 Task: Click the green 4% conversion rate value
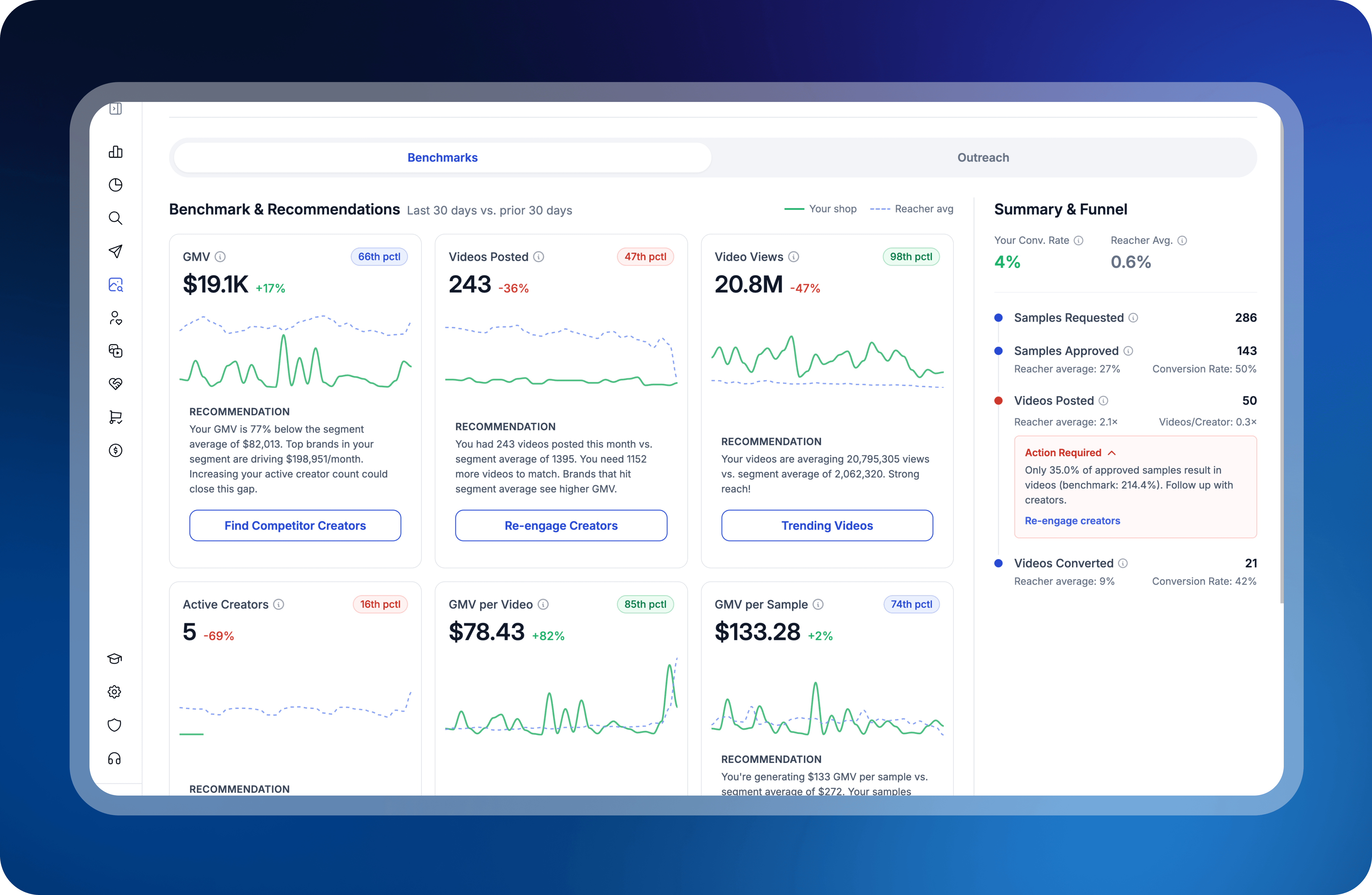pyautogui.click(x=1007, y=262)
